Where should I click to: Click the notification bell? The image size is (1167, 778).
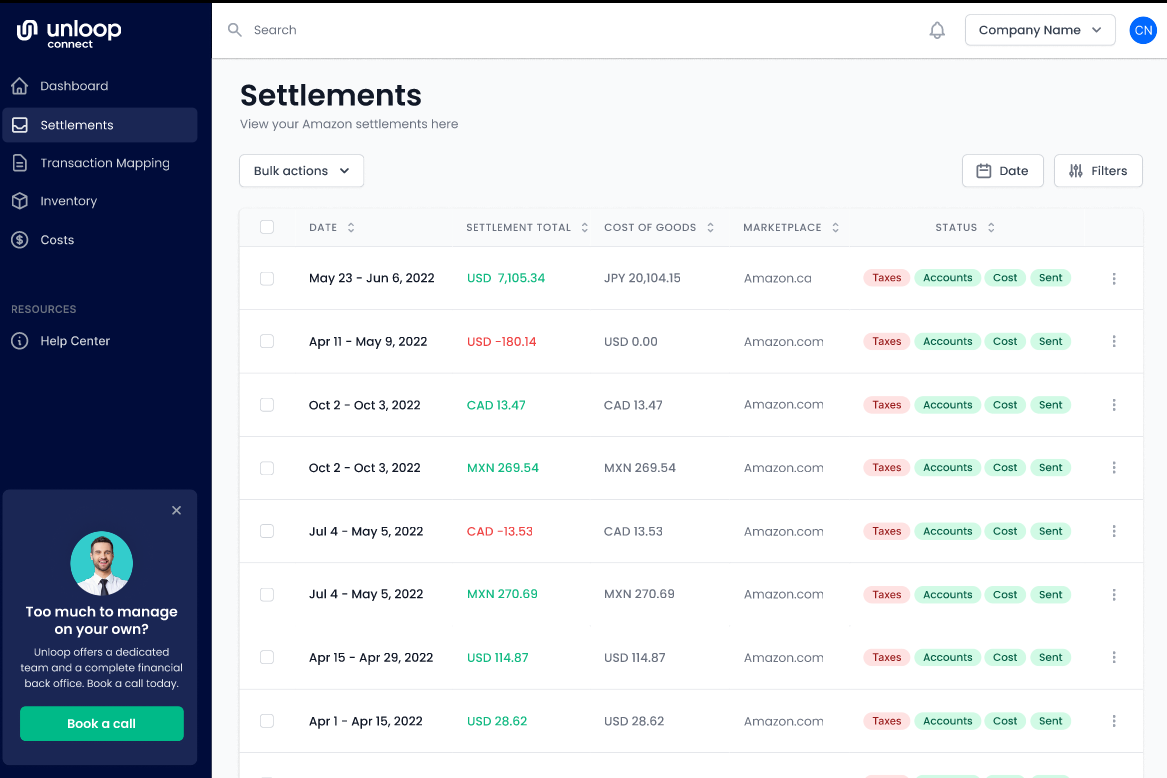pyautogui.click(x=937, y=30)
